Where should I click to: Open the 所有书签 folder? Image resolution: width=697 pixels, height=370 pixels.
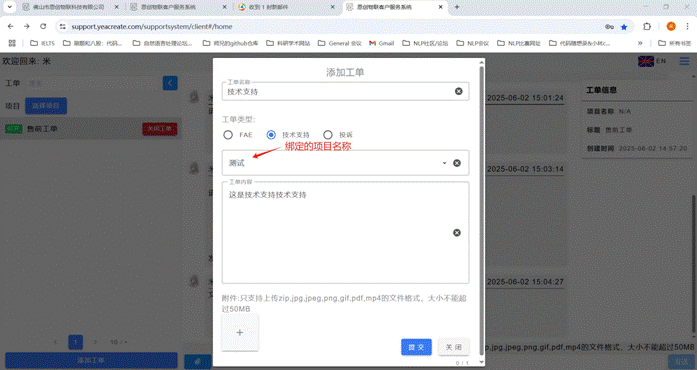tap(675, 43)
